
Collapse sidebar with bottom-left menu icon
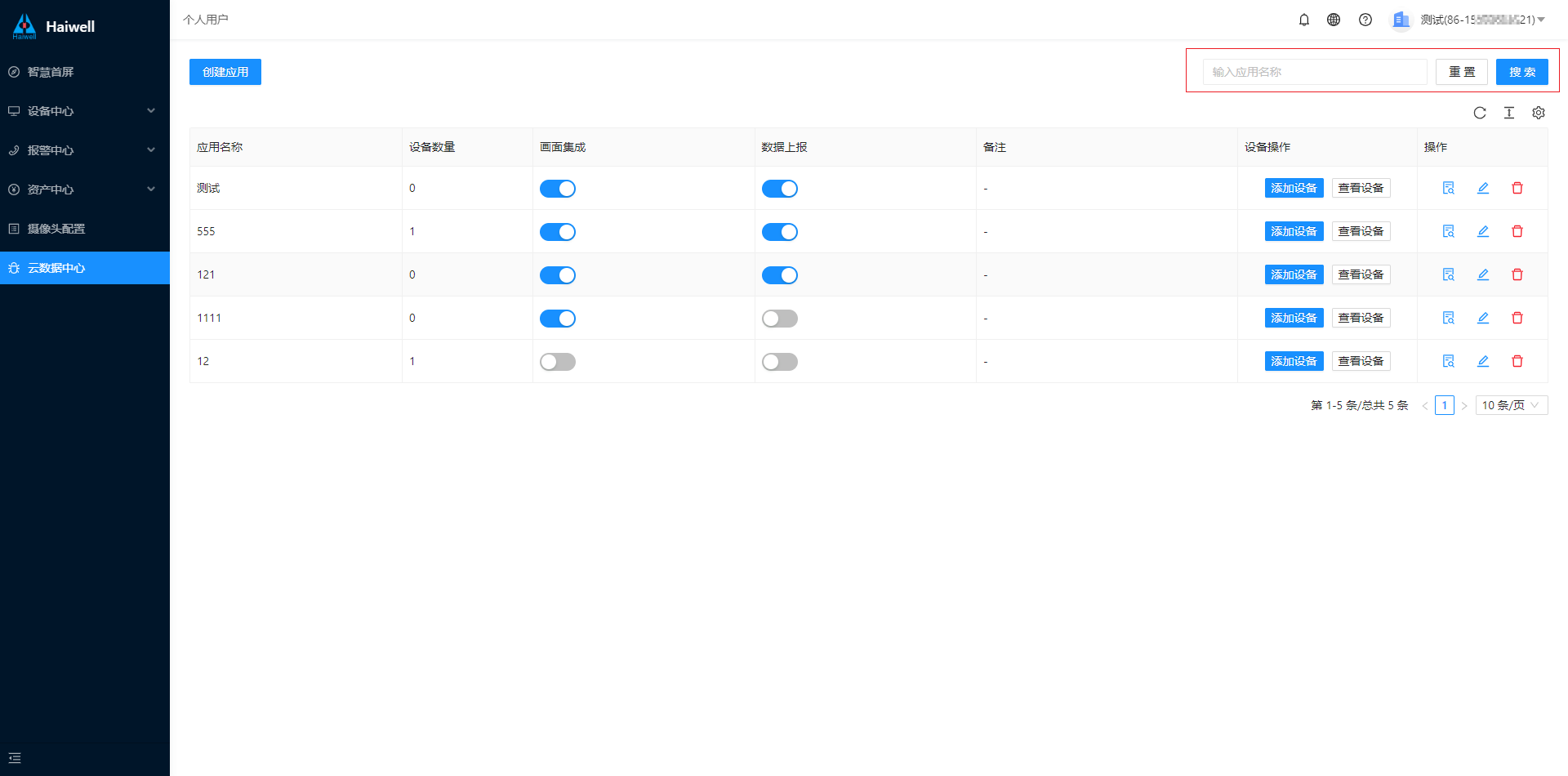pos(15,758)
